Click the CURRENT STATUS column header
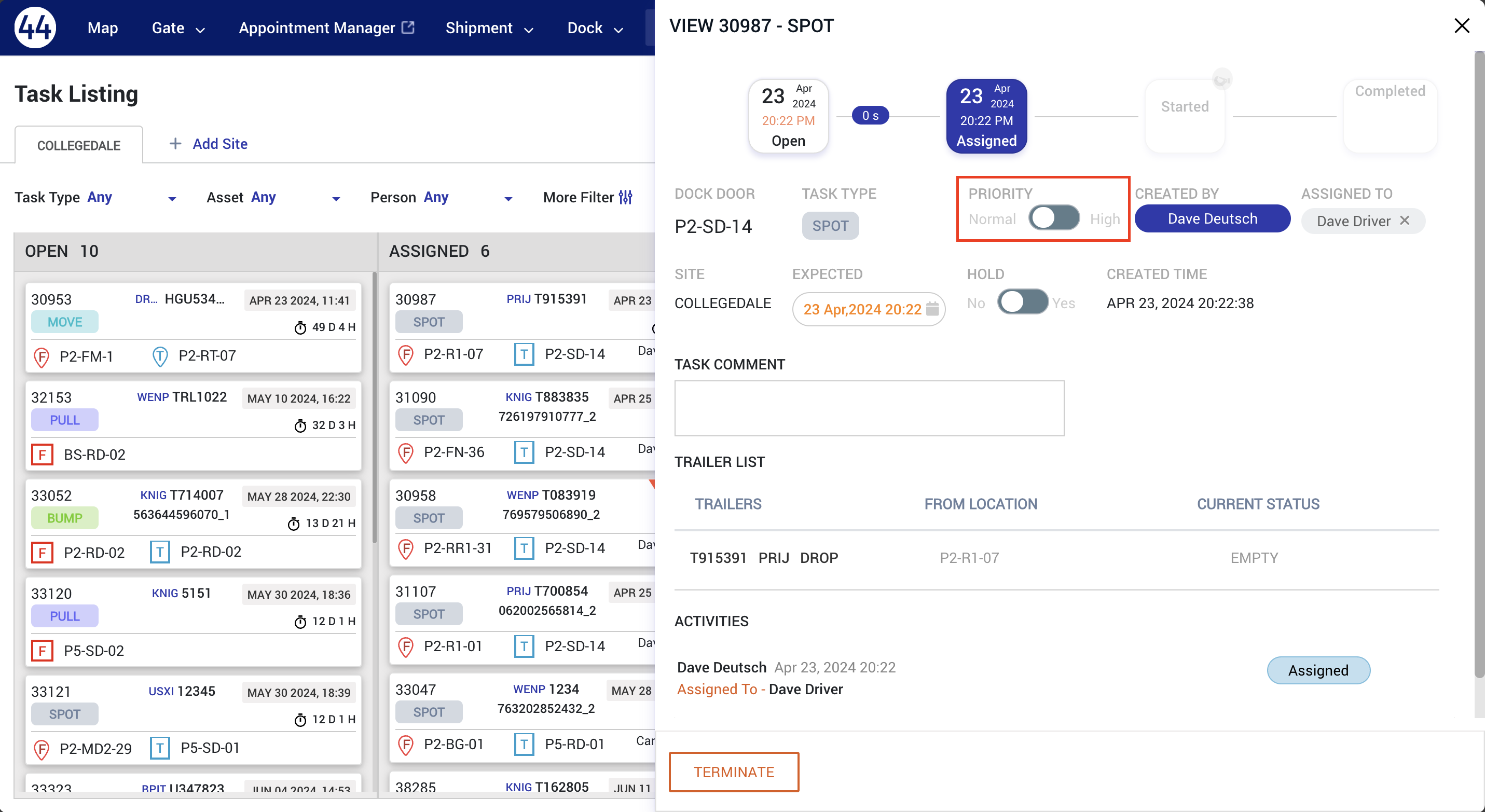This screenshot has width=1485, height=812. pos(1258,504)
